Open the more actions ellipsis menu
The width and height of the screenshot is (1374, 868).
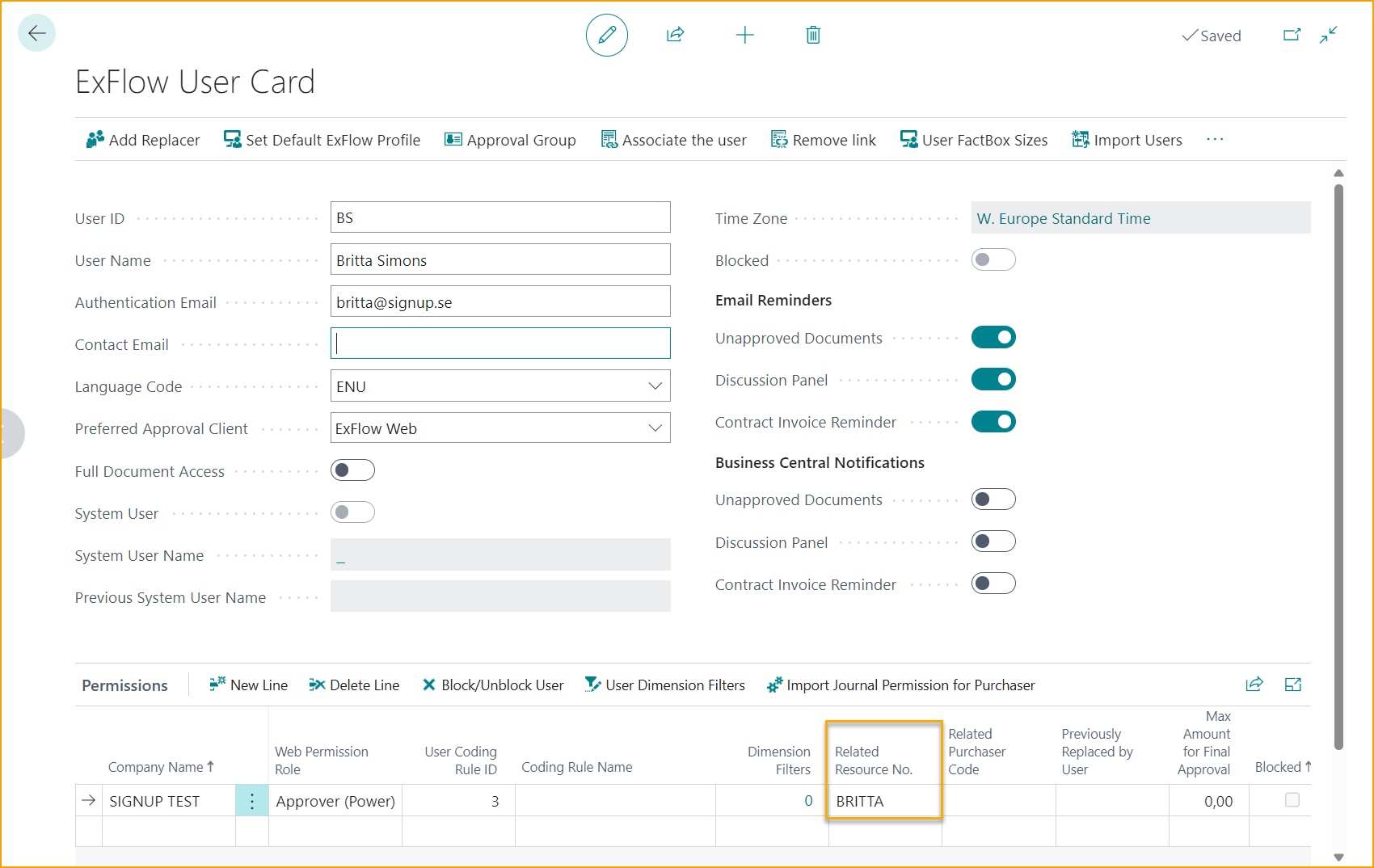coord(1214,140)
